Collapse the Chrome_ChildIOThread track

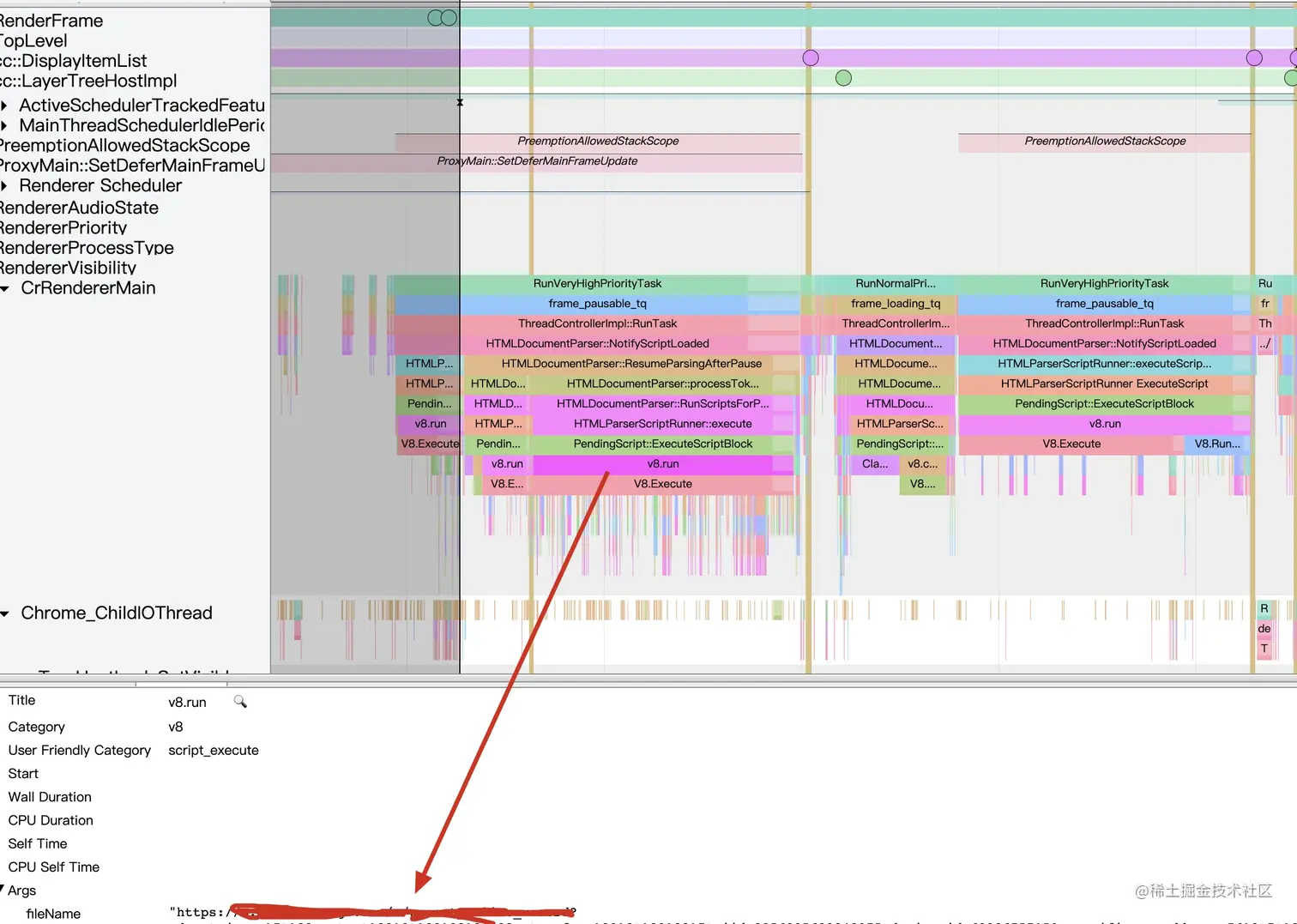tap(5, 613)
